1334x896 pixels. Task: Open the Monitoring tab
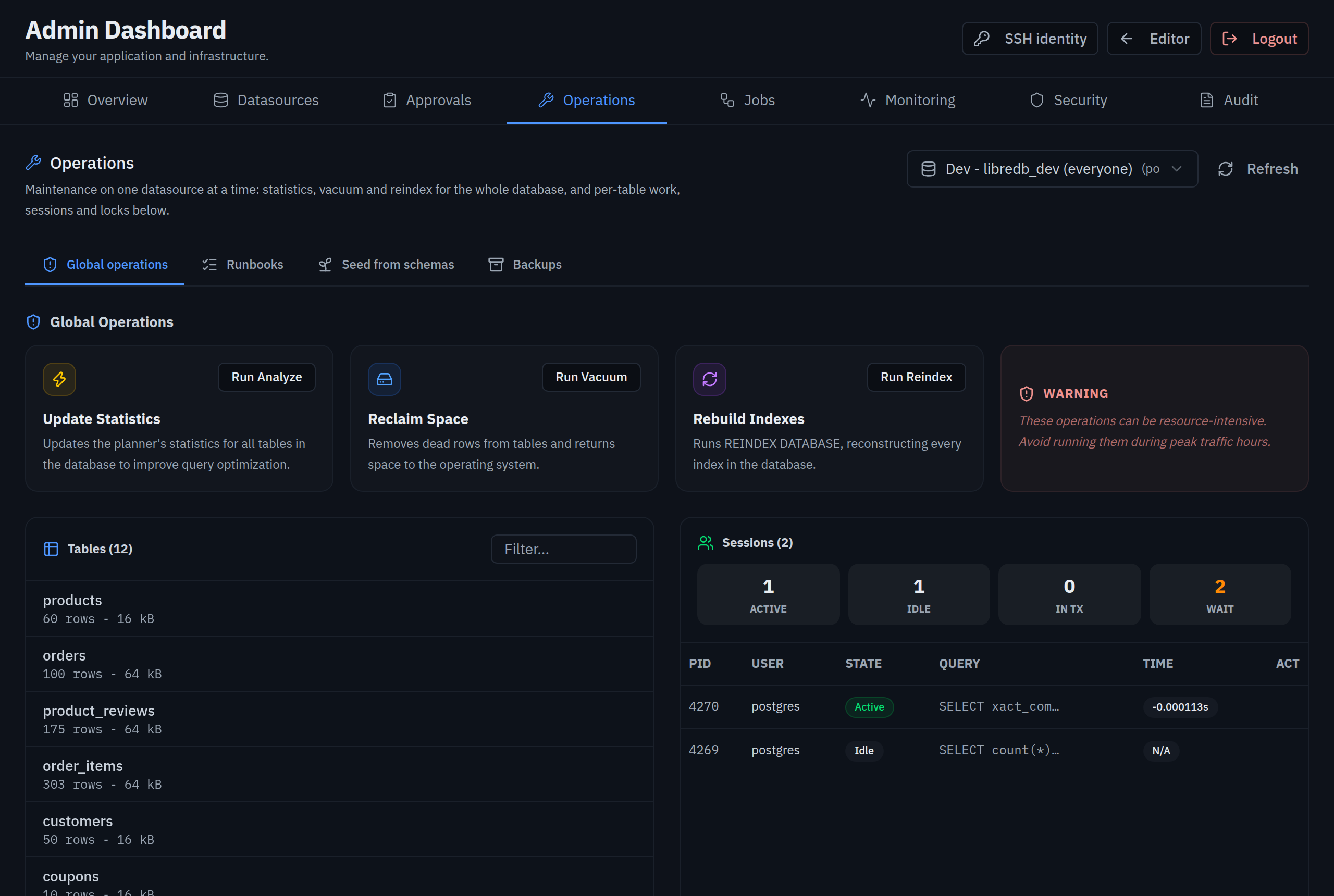(908, 100)
